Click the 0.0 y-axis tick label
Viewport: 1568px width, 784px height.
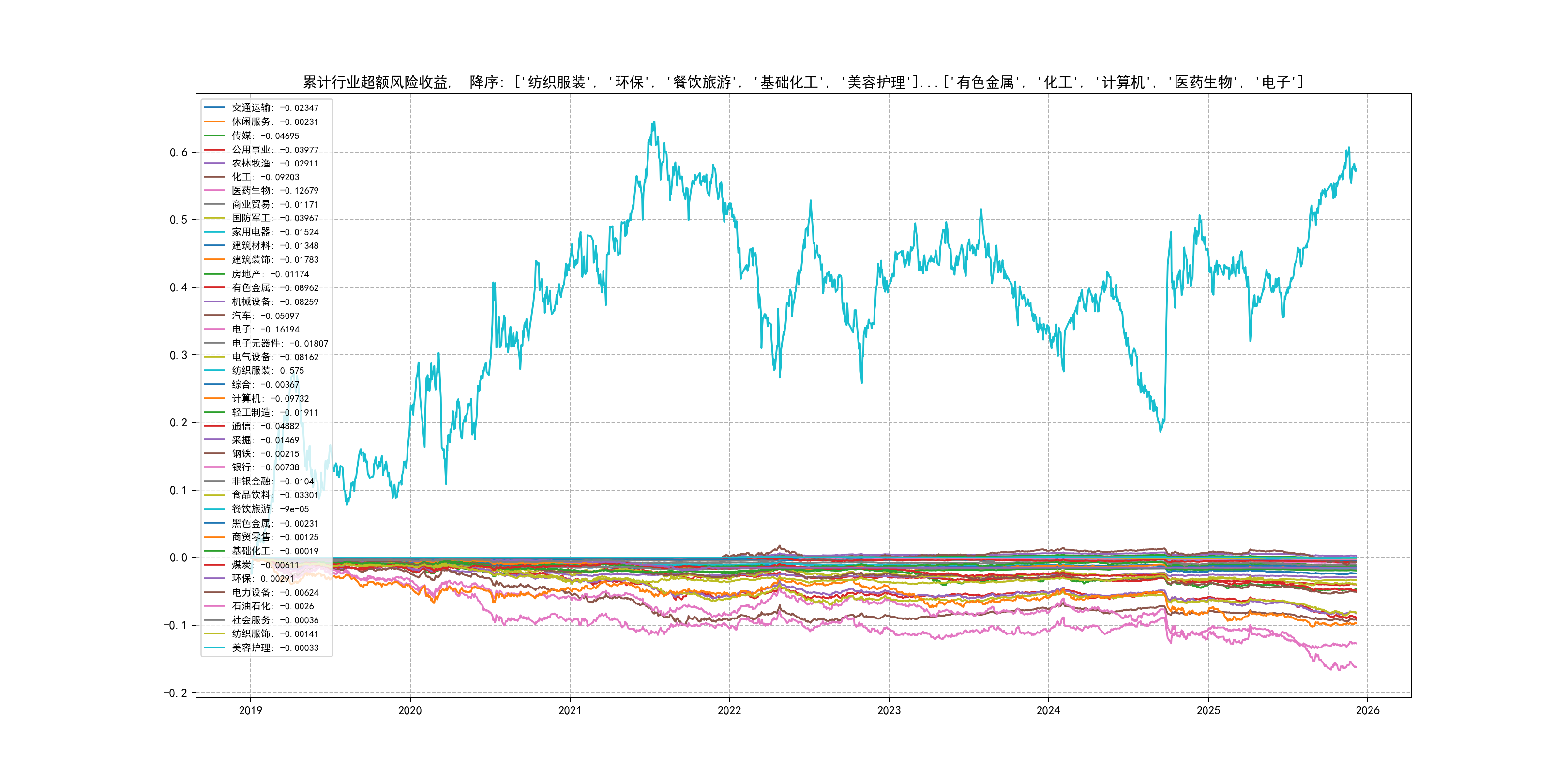(179, 558)
